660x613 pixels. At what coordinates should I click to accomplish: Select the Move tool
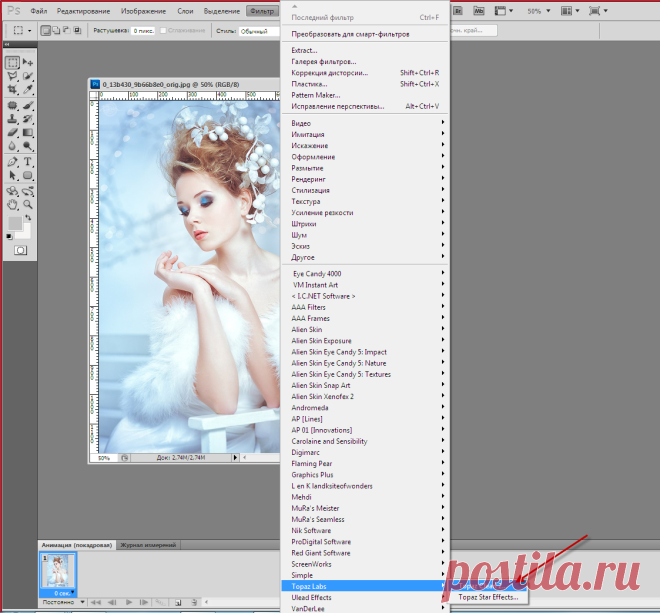click(28, 62)
